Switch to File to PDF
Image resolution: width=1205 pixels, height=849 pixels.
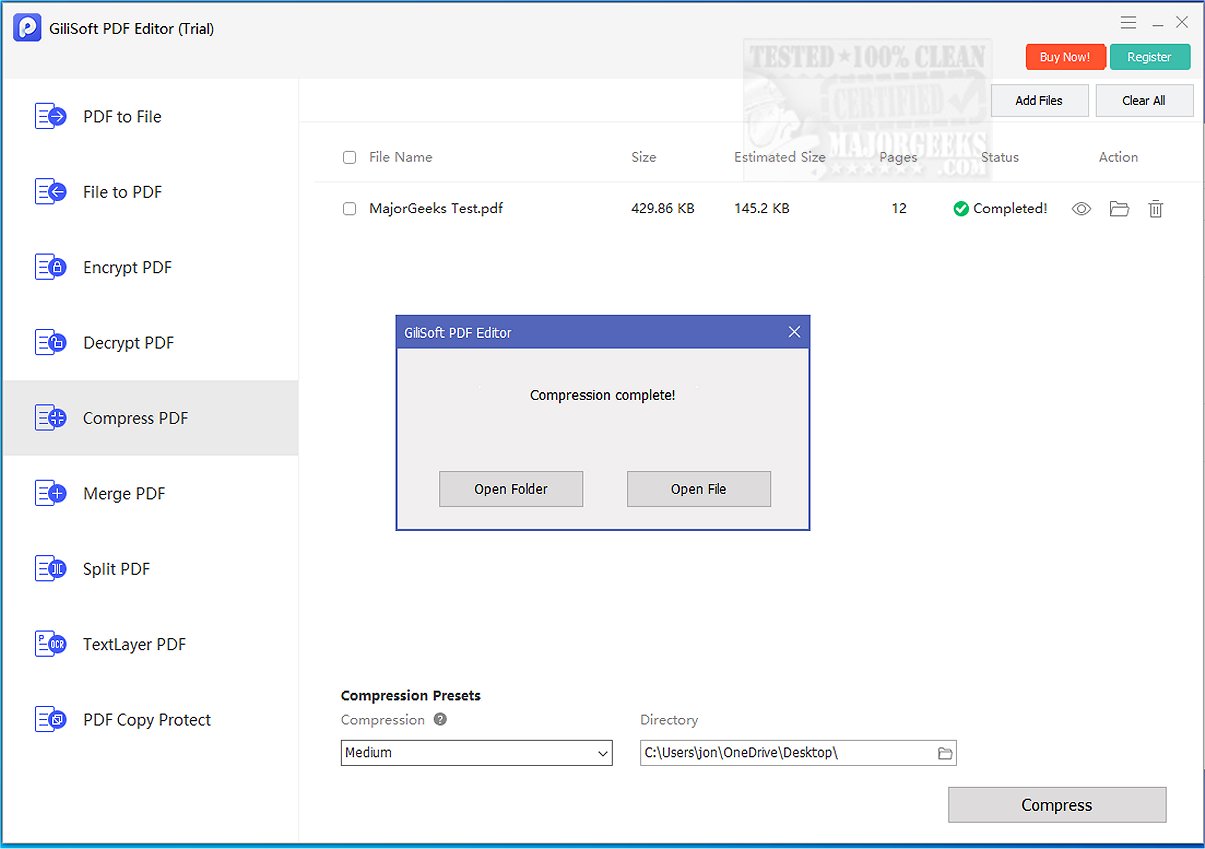pyautogui.click(x=150, y=192)
